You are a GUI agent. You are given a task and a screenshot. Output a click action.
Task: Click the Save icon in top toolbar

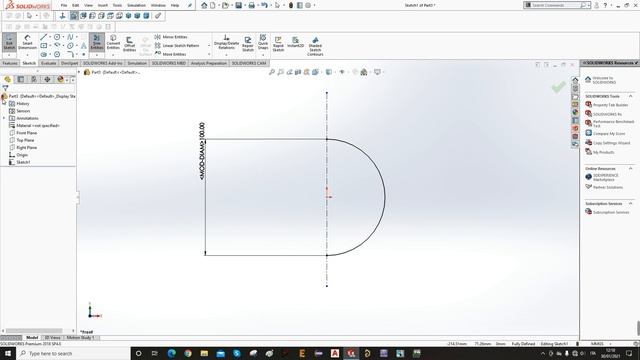pyautogui.click(x=239, y=5)
